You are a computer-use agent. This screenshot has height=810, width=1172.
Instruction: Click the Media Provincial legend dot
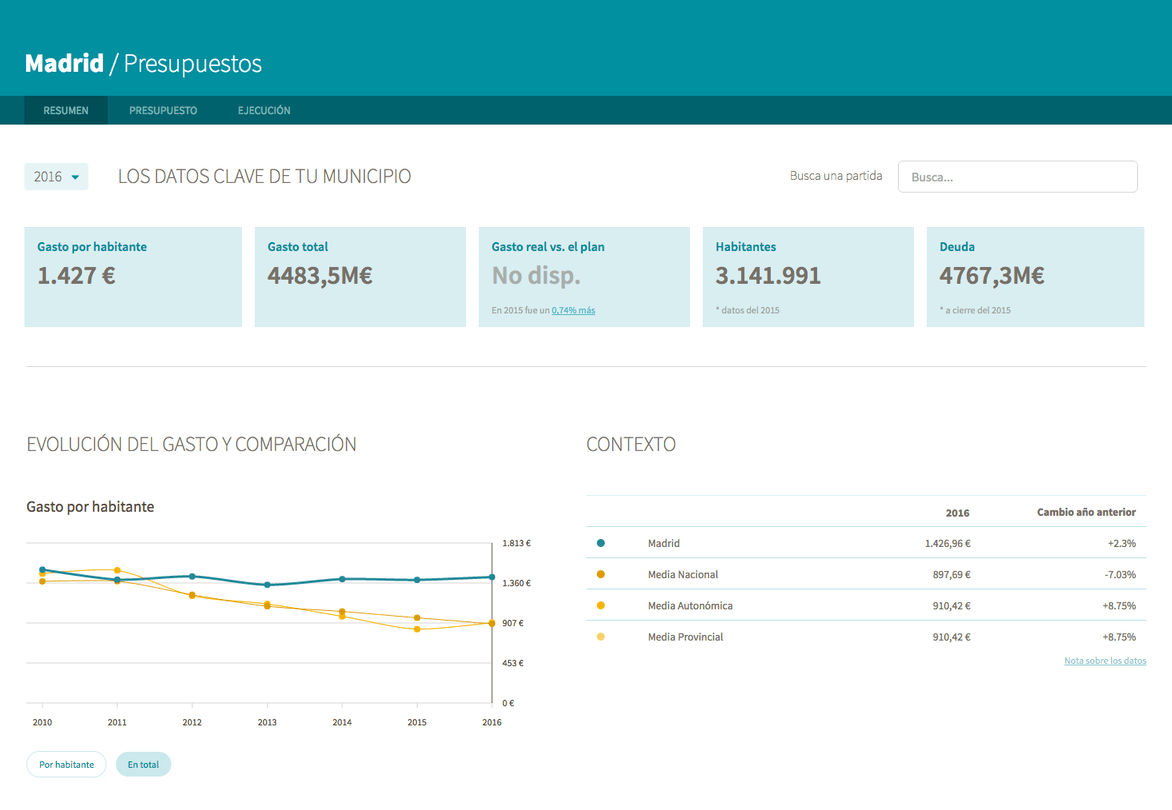[601, 637]
